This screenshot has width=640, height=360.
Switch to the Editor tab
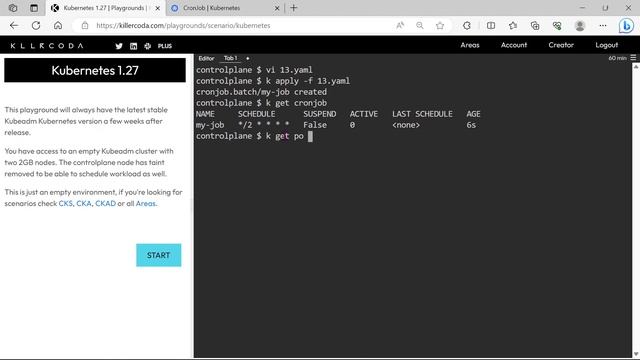click(206, 58)
